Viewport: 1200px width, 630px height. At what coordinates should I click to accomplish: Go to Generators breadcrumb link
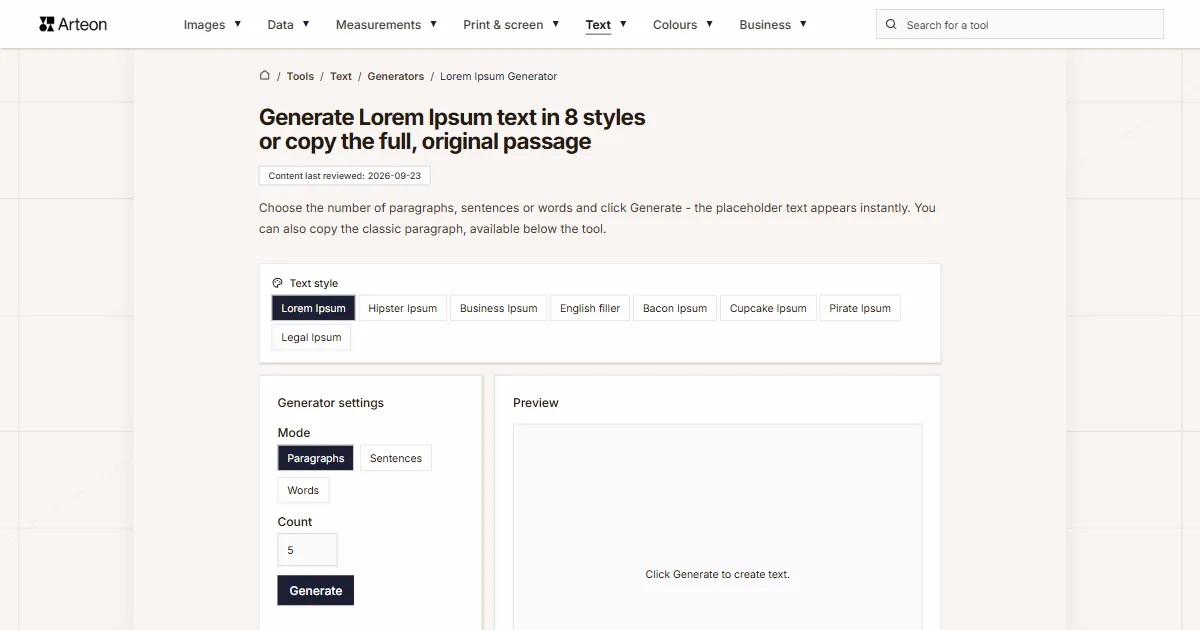pyautogui.click(x=396, y=76)
